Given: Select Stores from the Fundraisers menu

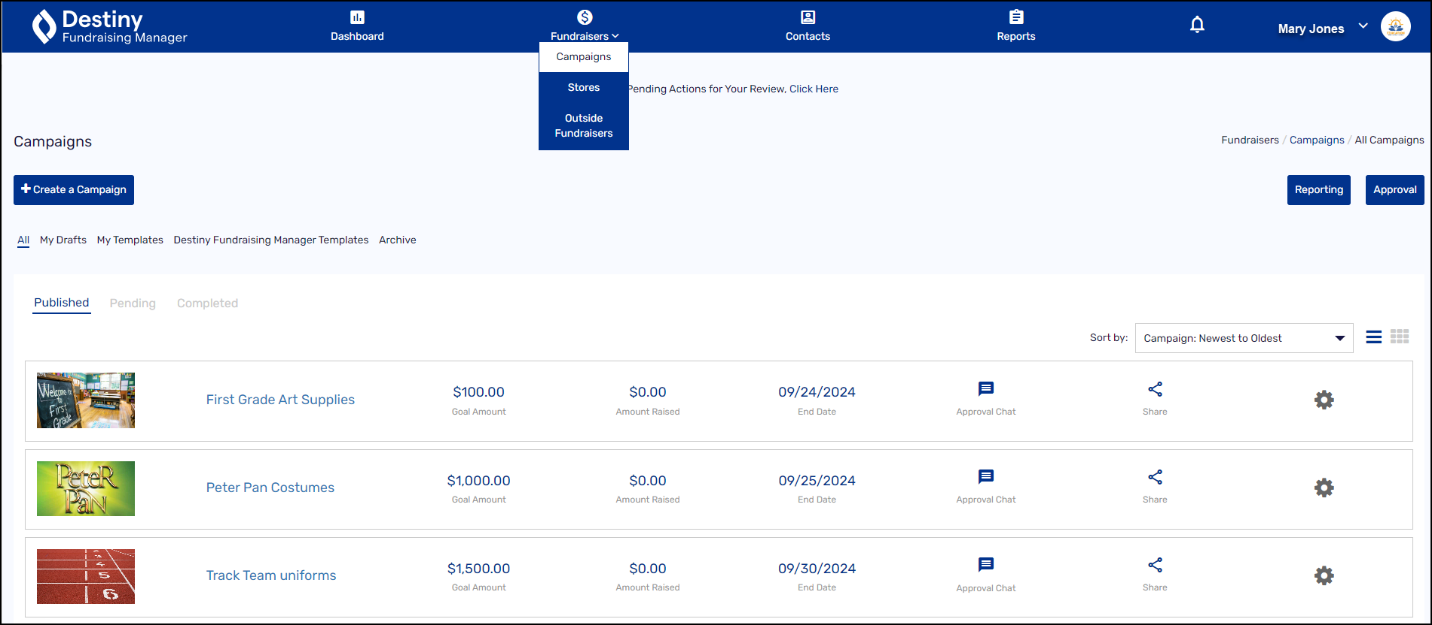Looking at the screenshot, I should coord(583,88).
